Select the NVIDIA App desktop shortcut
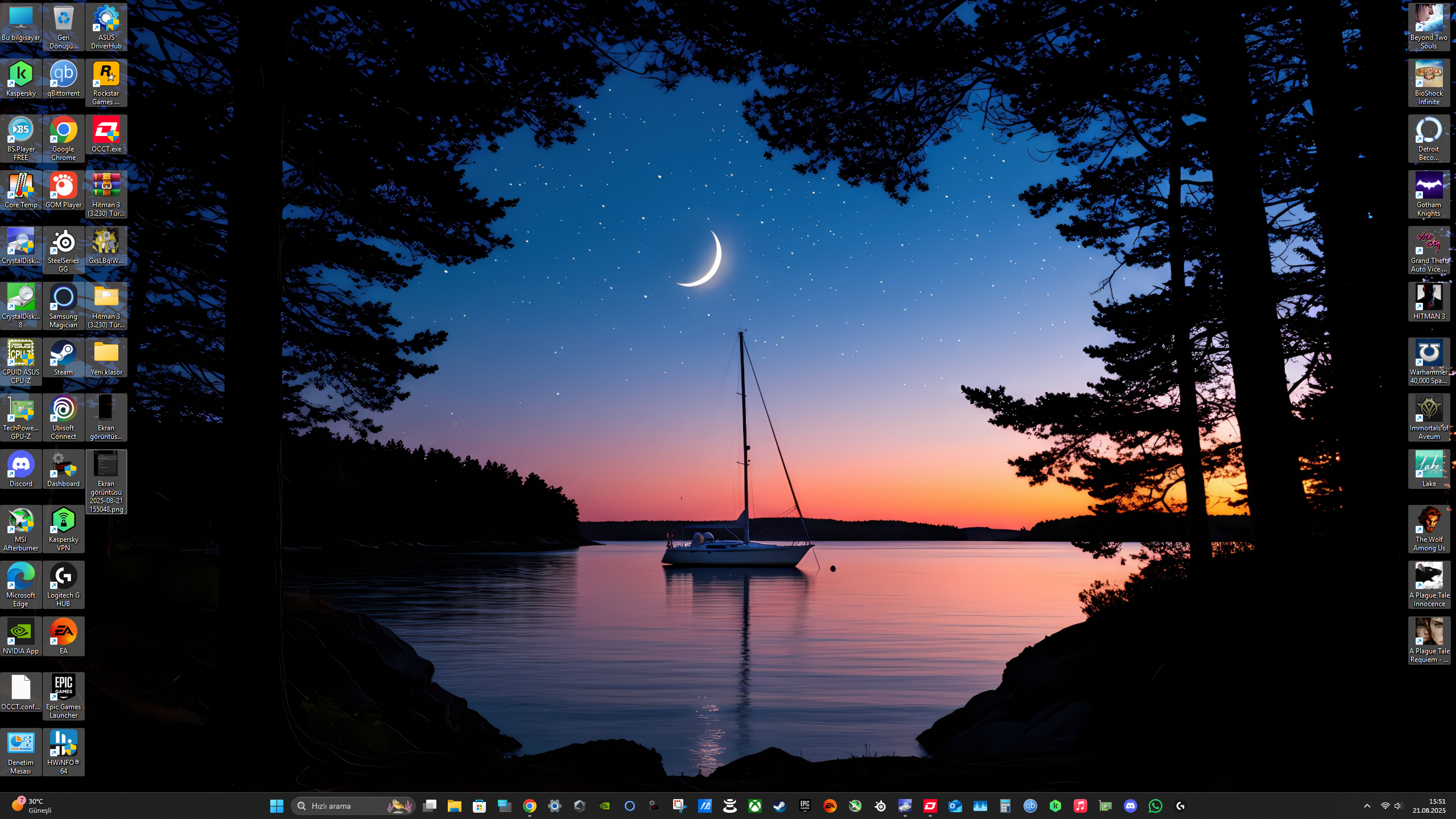 21,637
